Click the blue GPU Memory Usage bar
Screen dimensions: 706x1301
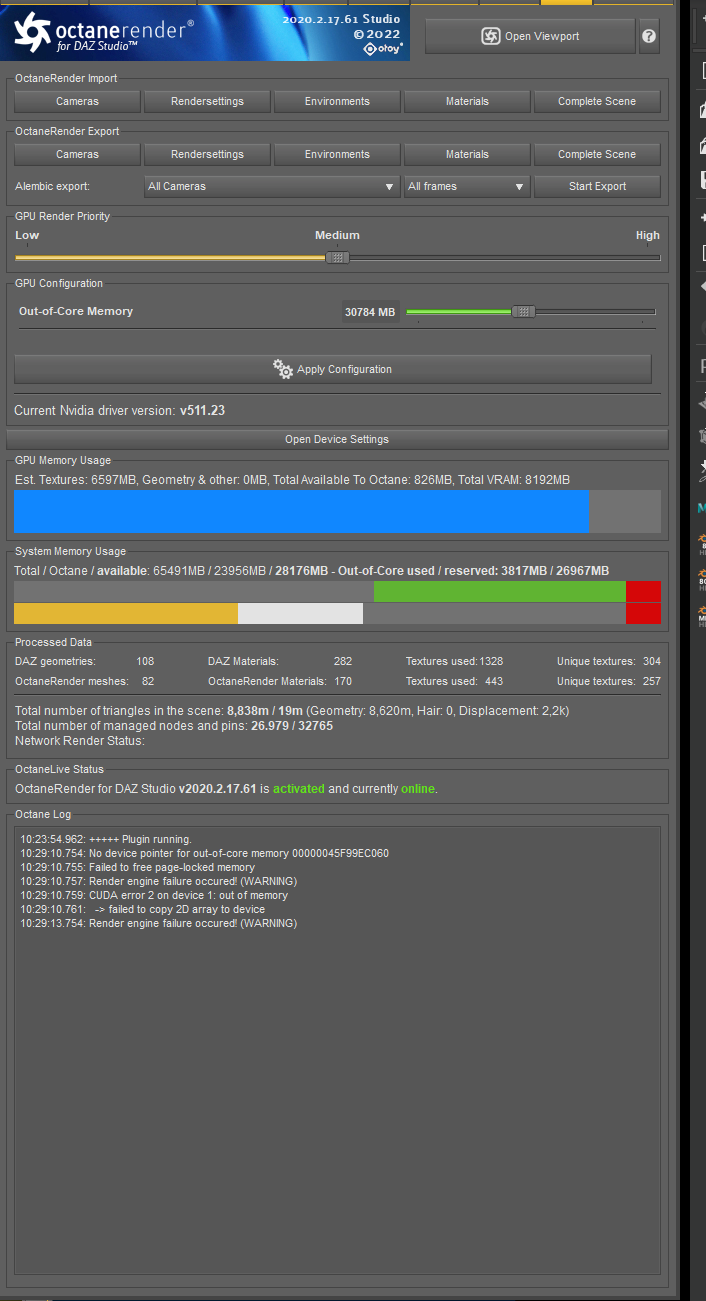[302, 511]
